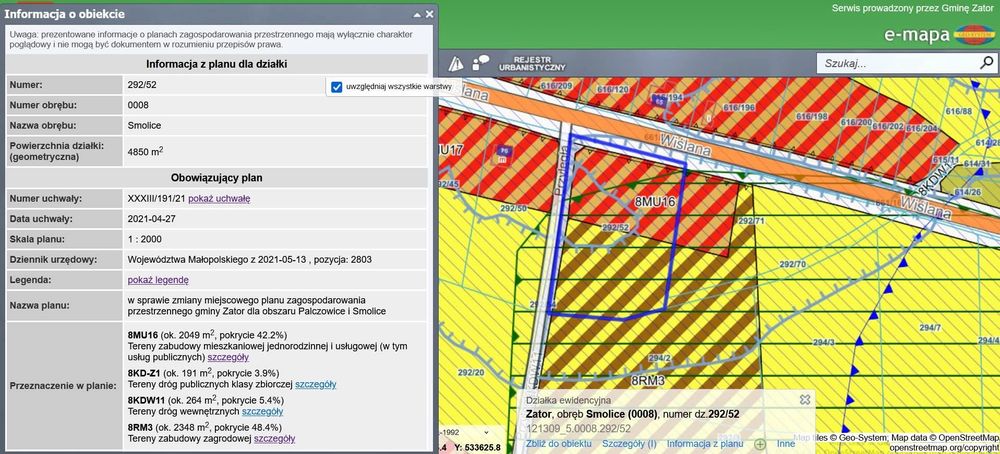Click the e-mapa logo
Screen dimensions: 1000x454
pos(939,35)
